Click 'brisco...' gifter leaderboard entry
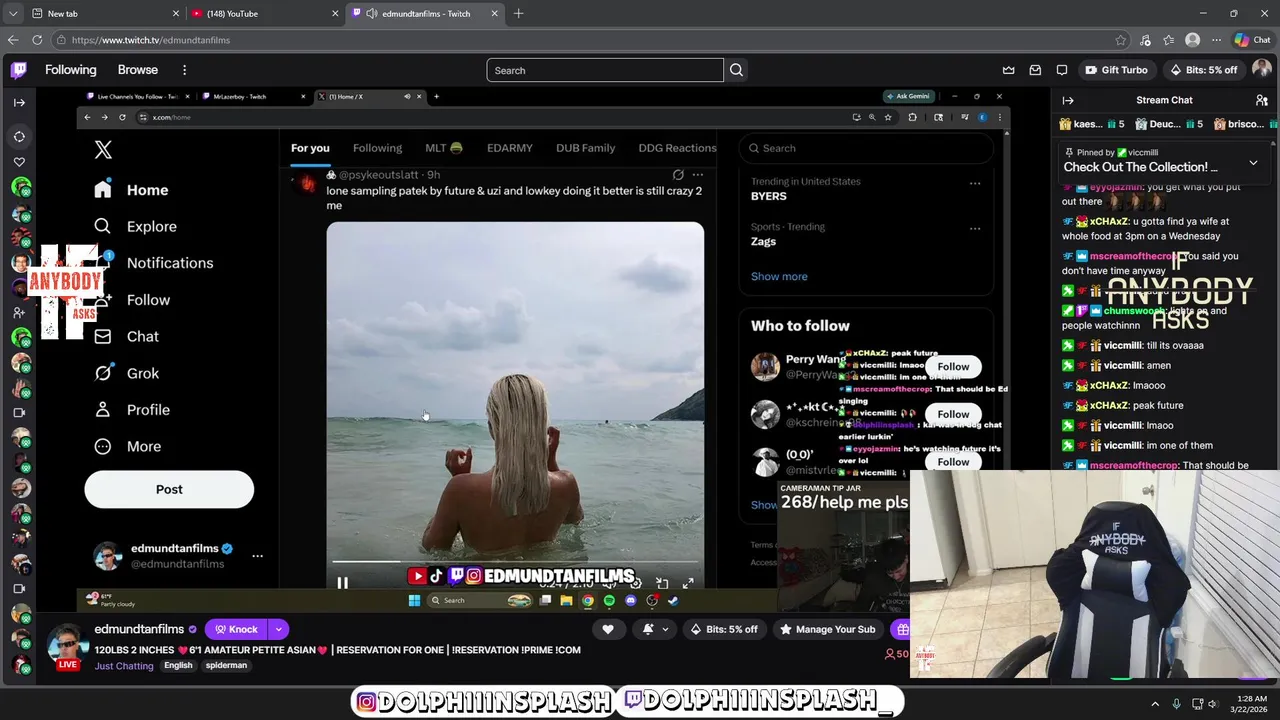Image resolution: width=1280 pixels, height=720 pixels. coord(1246,124)
